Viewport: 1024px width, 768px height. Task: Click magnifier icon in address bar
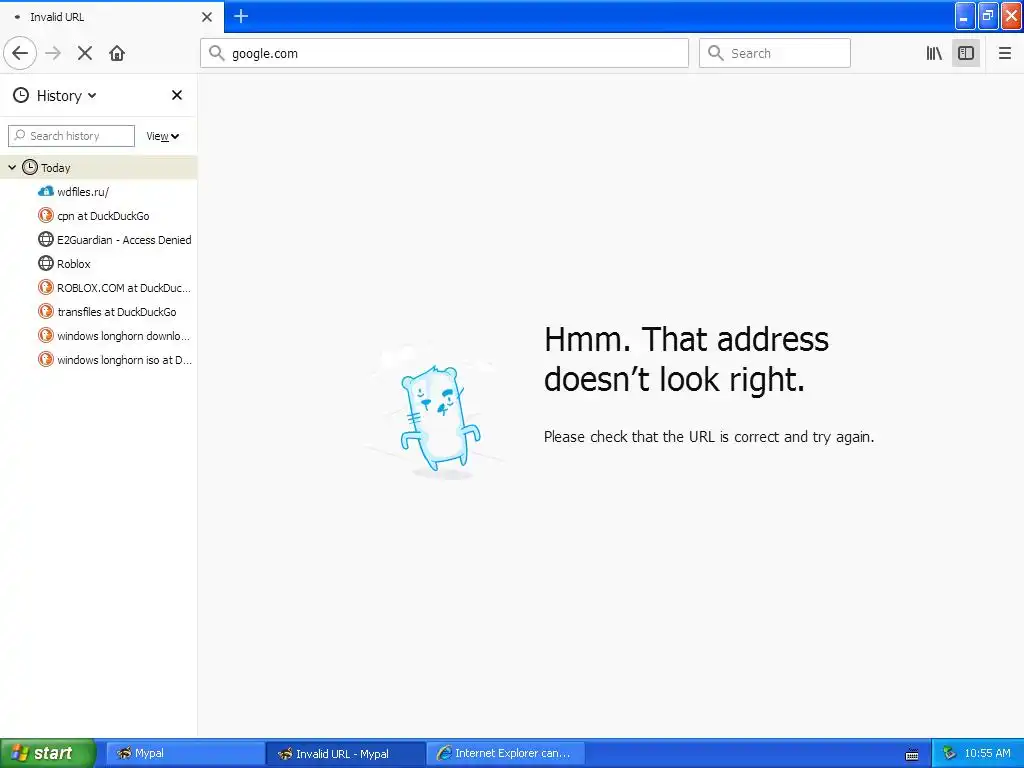217,53
